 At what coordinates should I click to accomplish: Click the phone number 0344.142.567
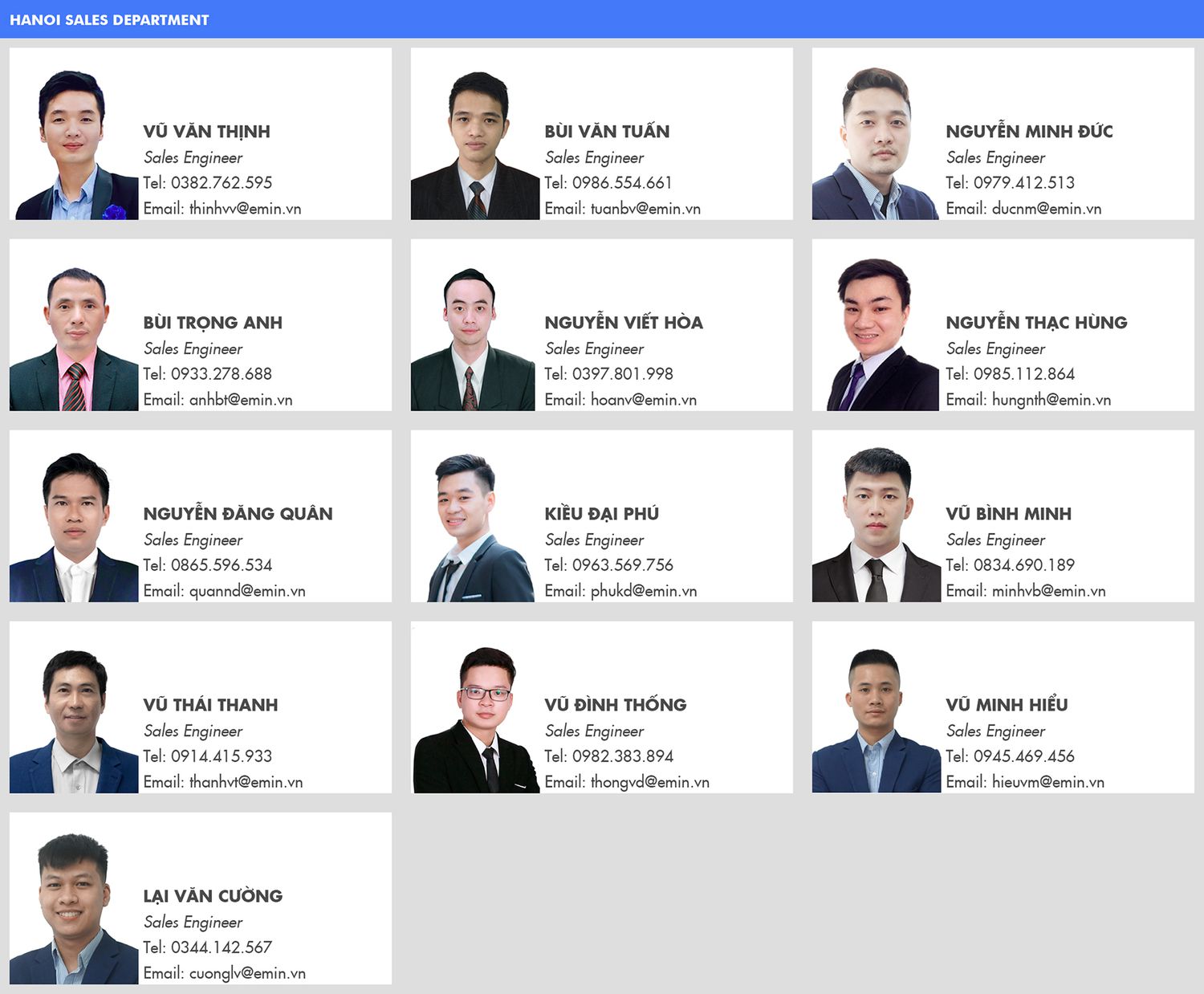pyautogui.click(x=222, y=947)
